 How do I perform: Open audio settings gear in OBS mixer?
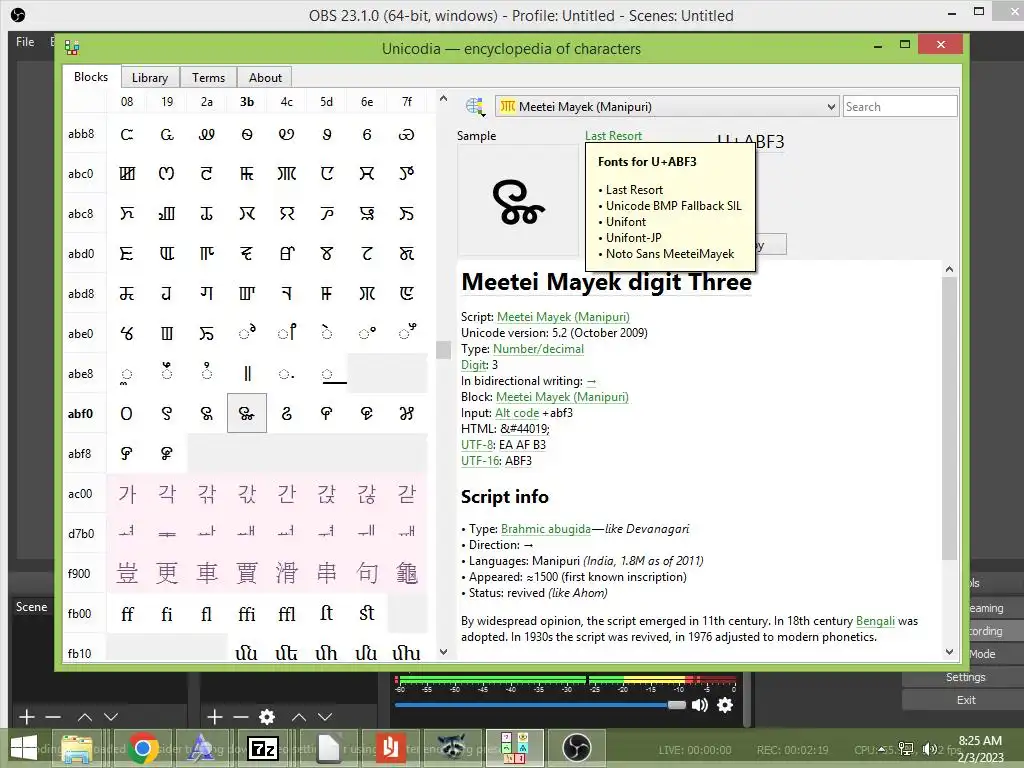point(725,705)
